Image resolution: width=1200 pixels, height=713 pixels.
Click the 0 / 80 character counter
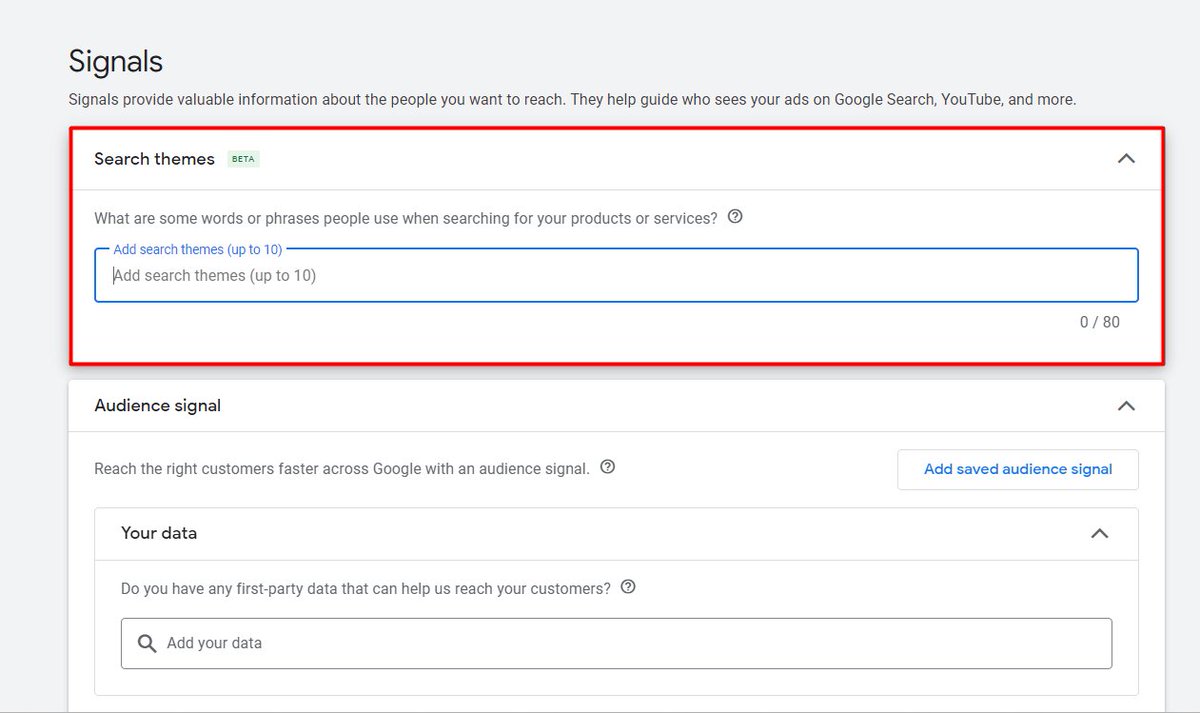[1100, 322]
